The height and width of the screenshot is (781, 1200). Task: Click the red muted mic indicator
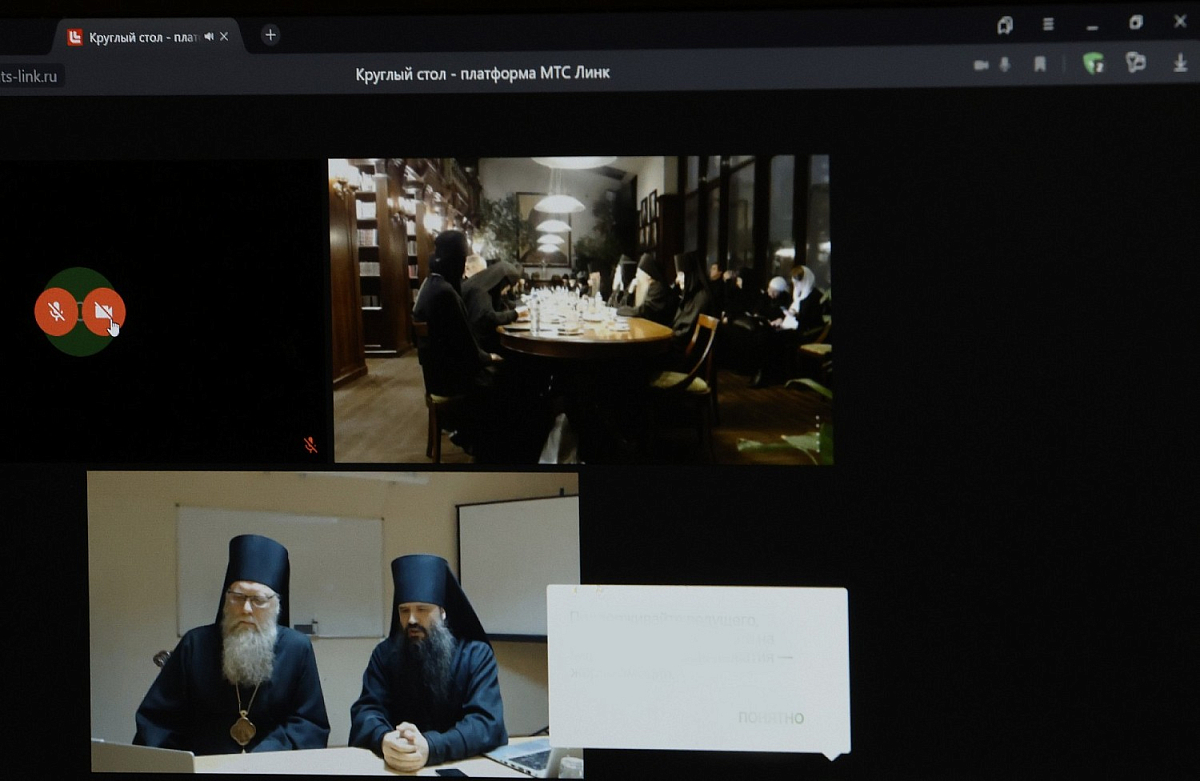click(310, 445)
